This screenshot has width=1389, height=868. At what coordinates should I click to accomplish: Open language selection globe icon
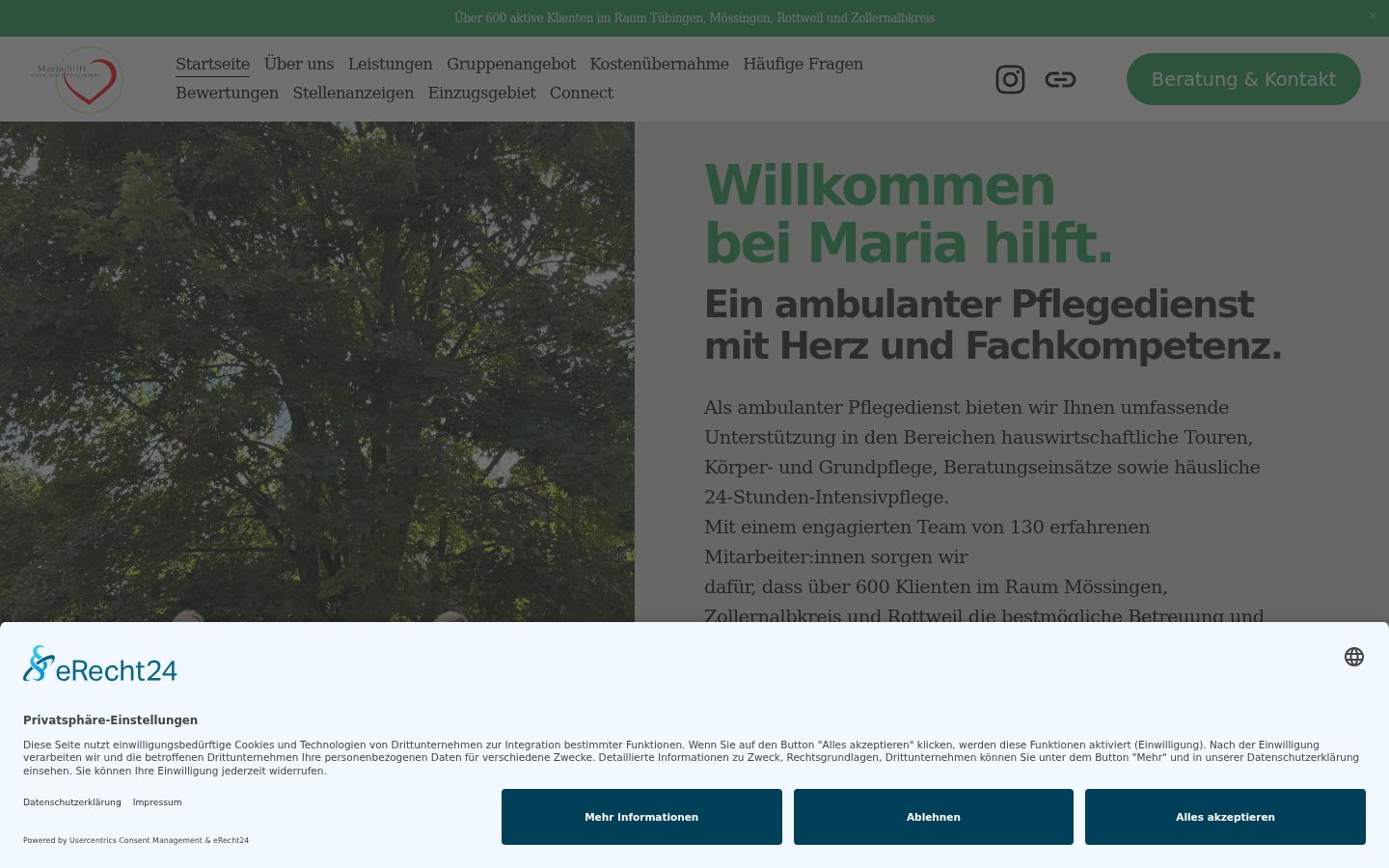pos(1354,657)
